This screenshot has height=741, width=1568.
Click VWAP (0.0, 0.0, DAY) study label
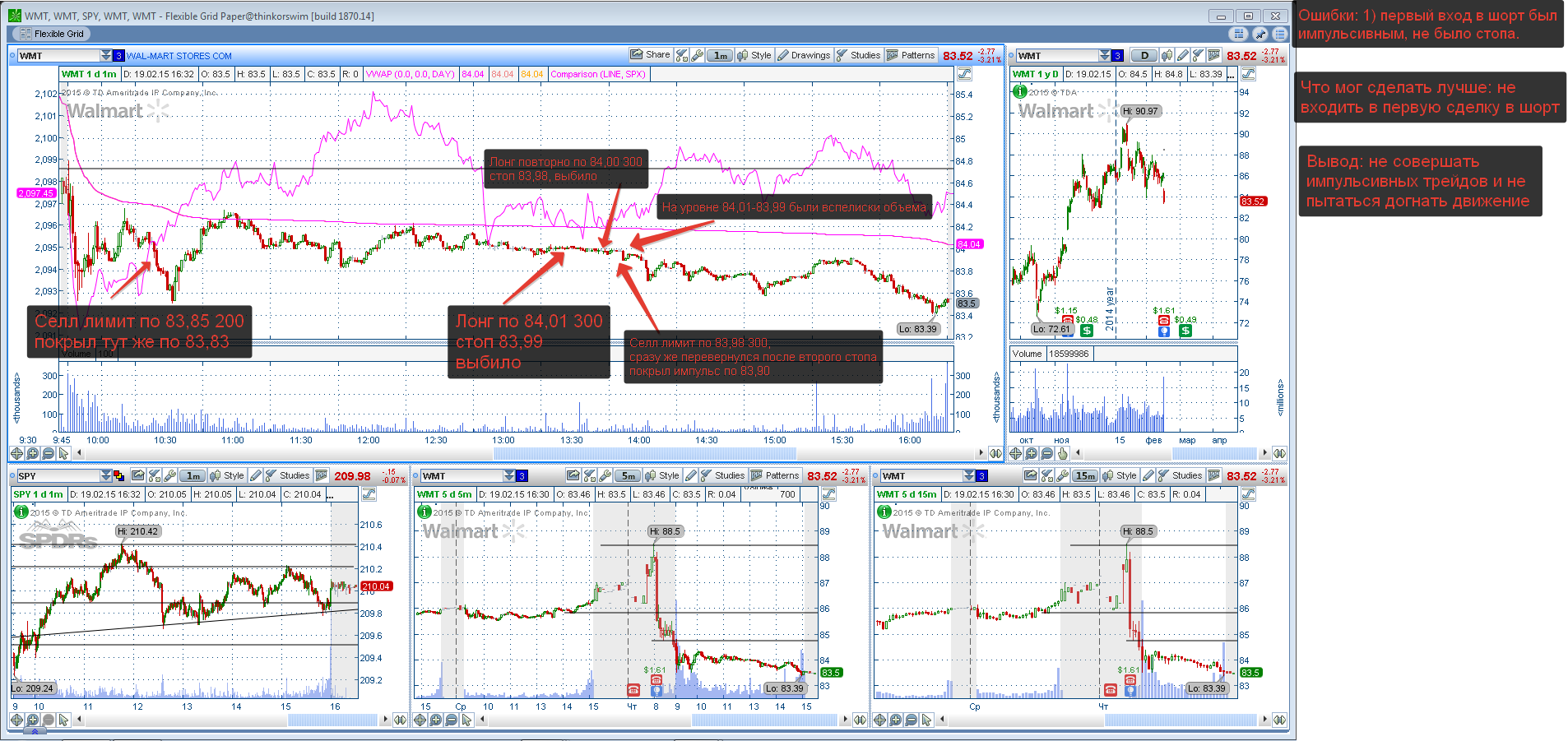tap(410, 74)
